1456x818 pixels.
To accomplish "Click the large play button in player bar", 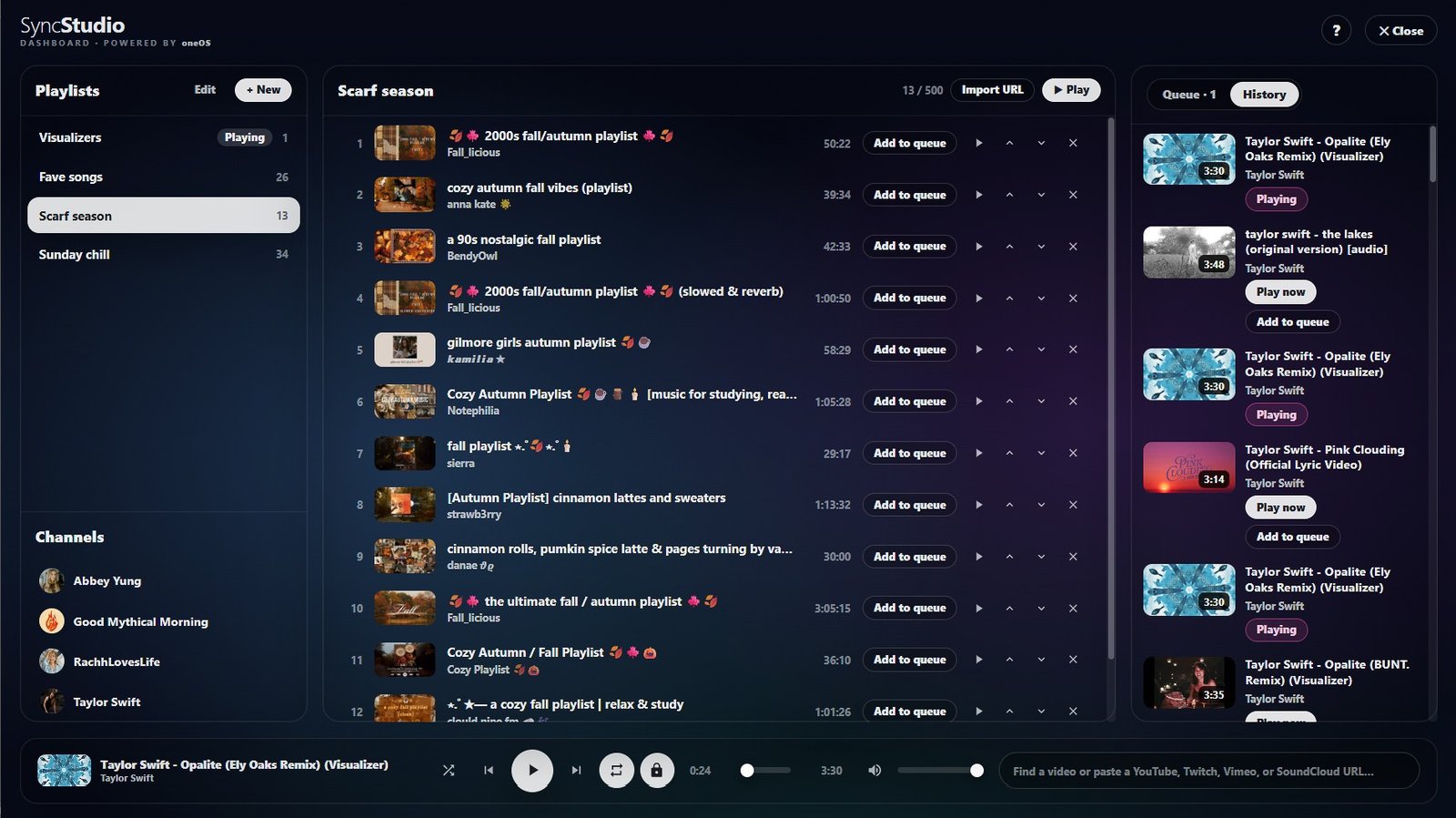I will pos(532,771).
